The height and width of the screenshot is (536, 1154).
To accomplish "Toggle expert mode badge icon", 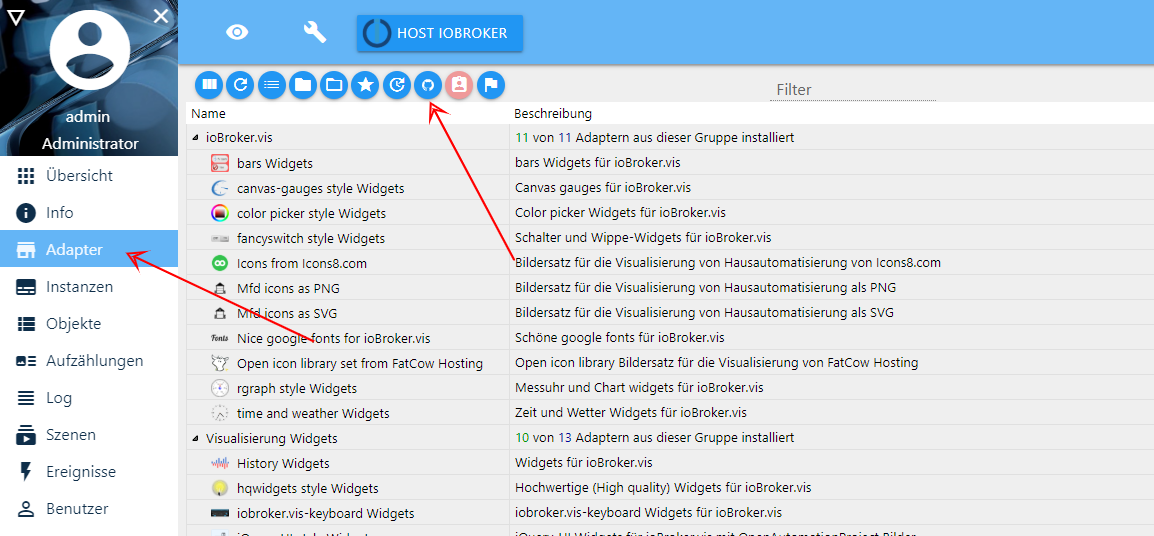I will [x=459, y=85].
